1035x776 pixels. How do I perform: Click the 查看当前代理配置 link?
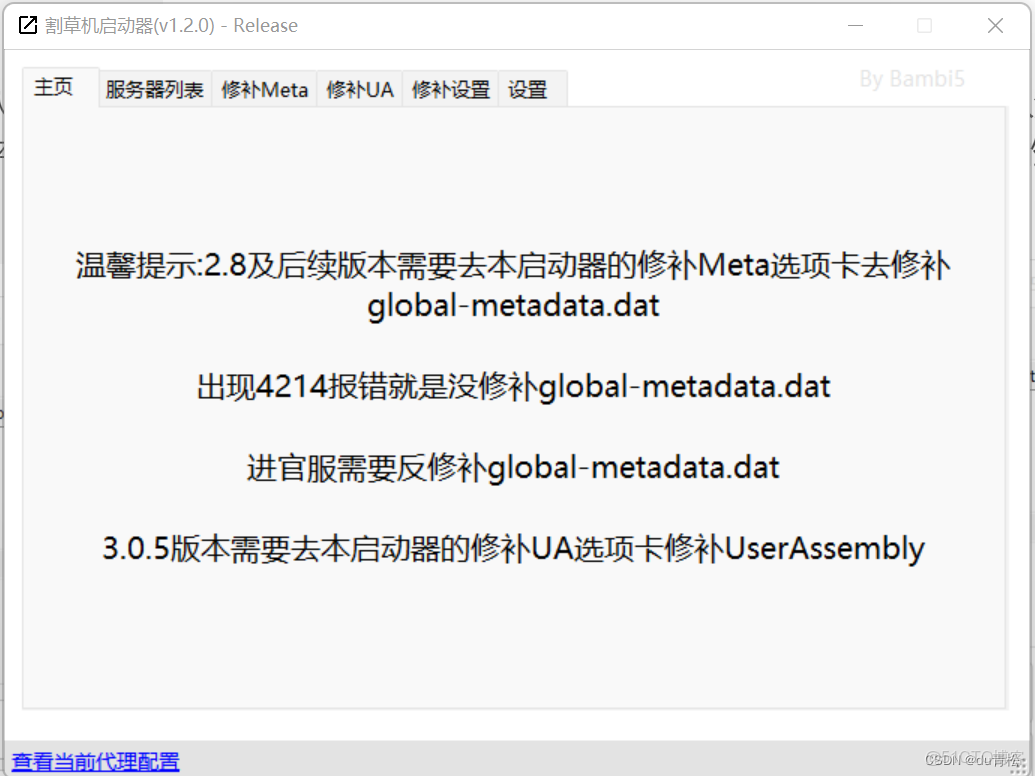(96, 761)
